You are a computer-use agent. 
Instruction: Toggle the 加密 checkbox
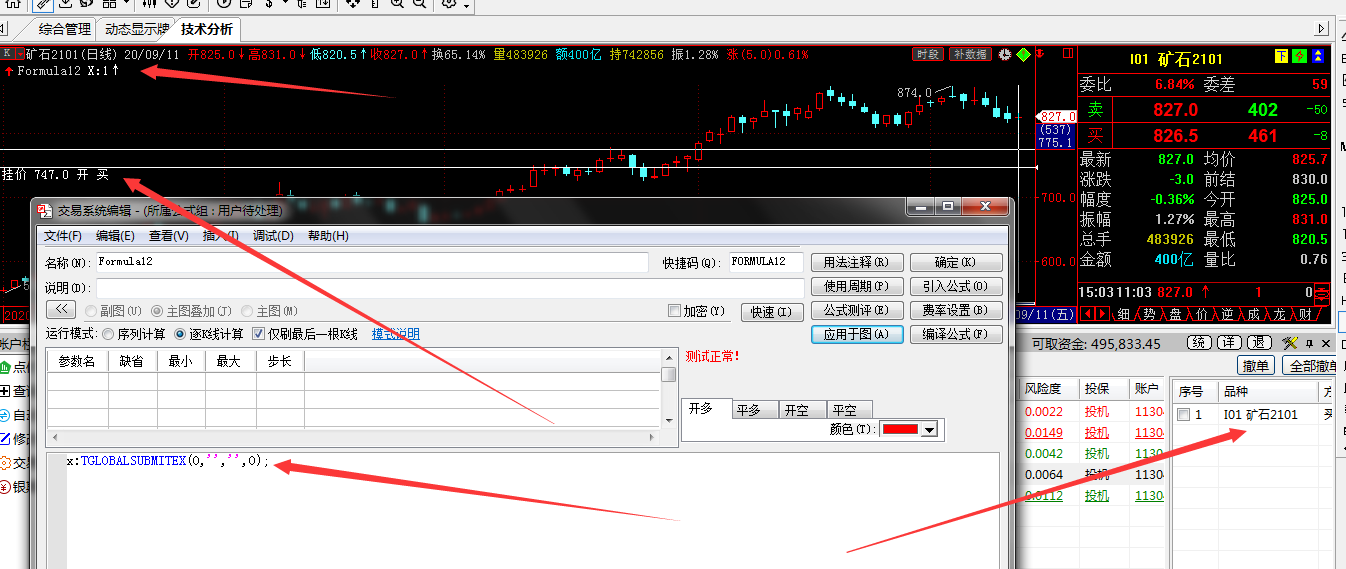pyautogui.click(x=674, y=311)
